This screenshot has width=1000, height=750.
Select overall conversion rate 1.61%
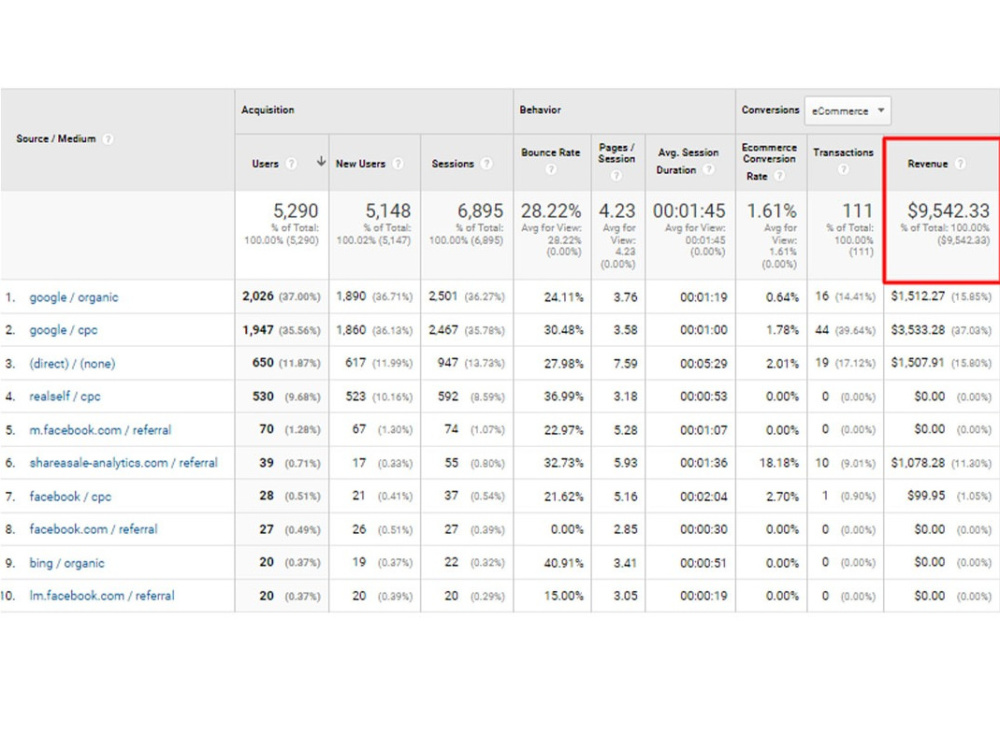click(x=772, y=210)
